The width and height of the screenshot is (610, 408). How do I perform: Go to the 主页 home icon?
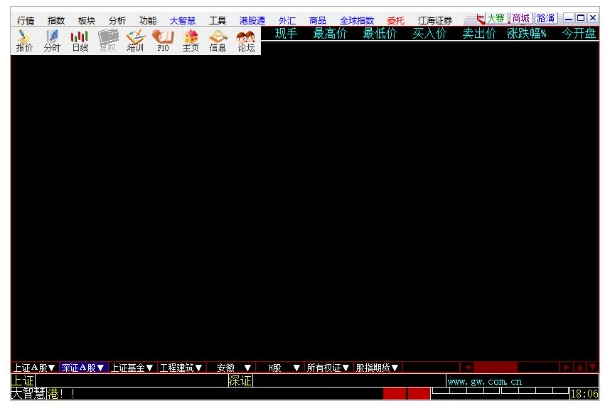click(x=191, y=41)
